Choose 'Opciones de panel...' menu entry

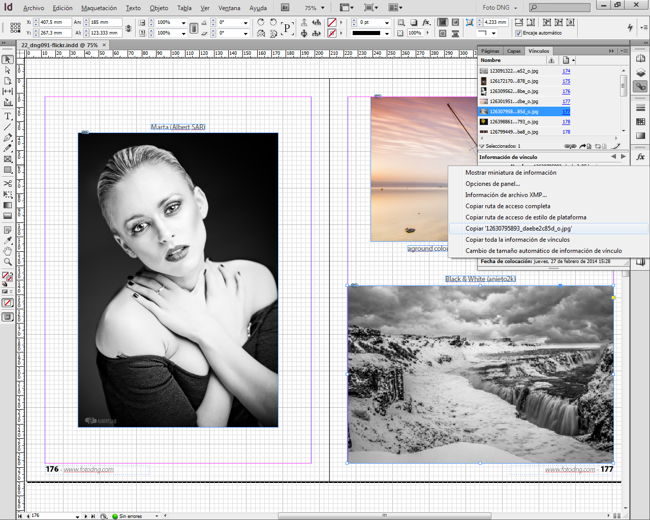[x=492, y=184]
